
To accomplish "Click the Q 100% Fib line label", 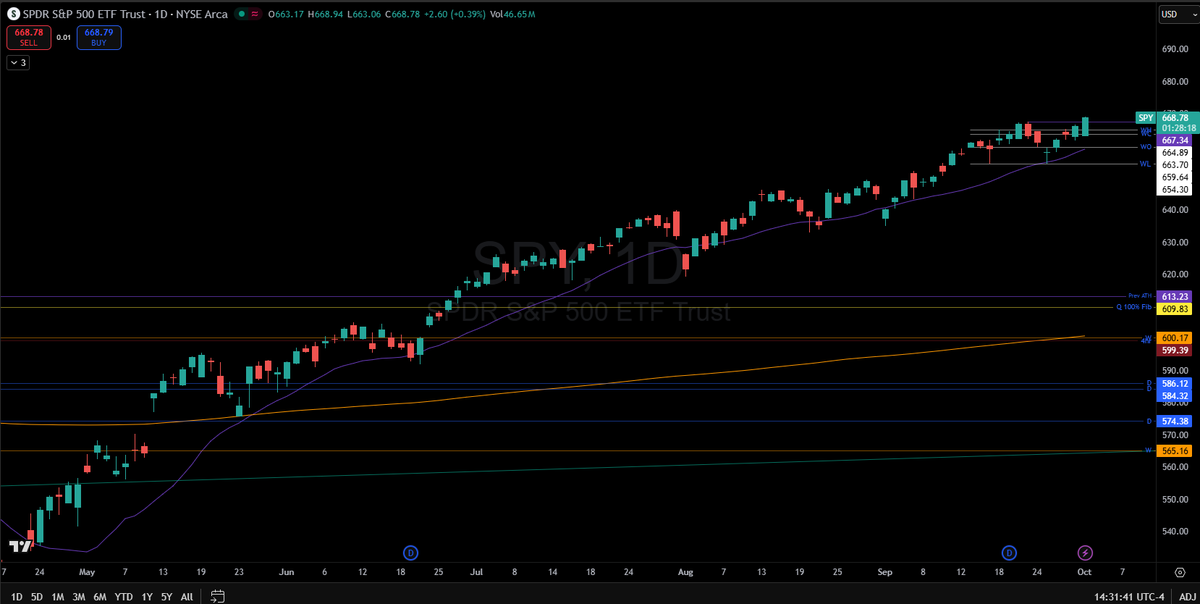I will (1135, 308).
